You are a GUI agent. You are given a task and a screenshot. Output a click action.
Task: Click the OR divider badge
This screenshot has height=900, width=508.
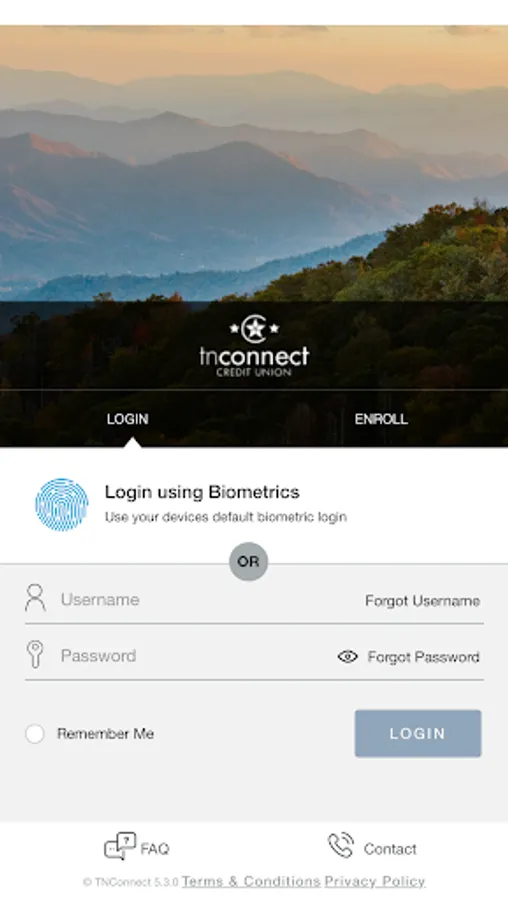(x=249, y=561)
